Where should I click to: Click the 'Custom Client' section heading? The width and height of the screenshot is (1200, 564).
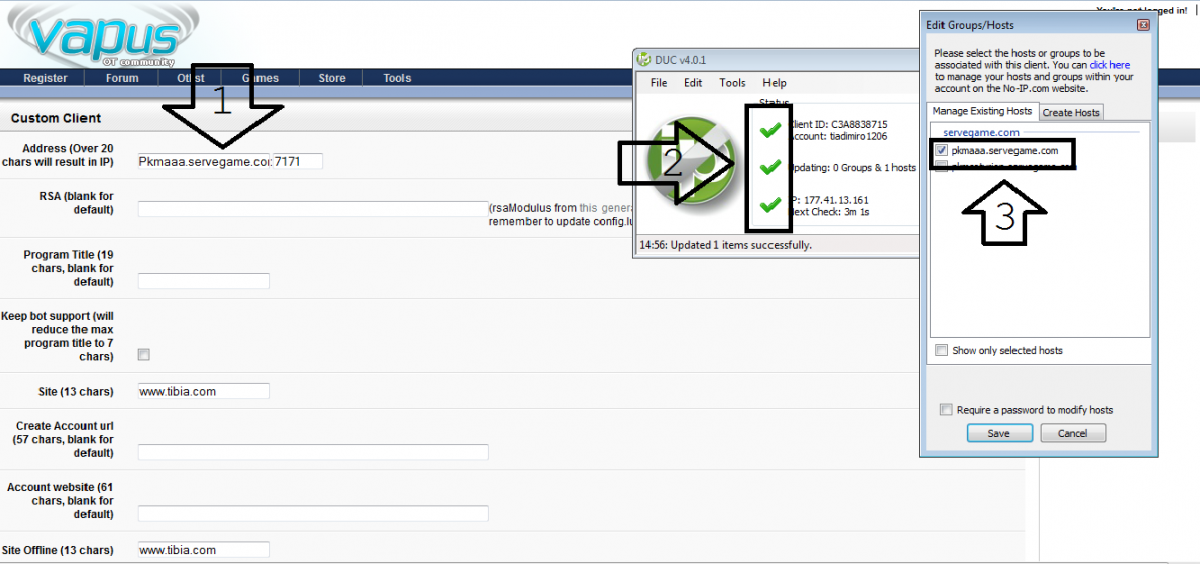[x=56, y=118]
